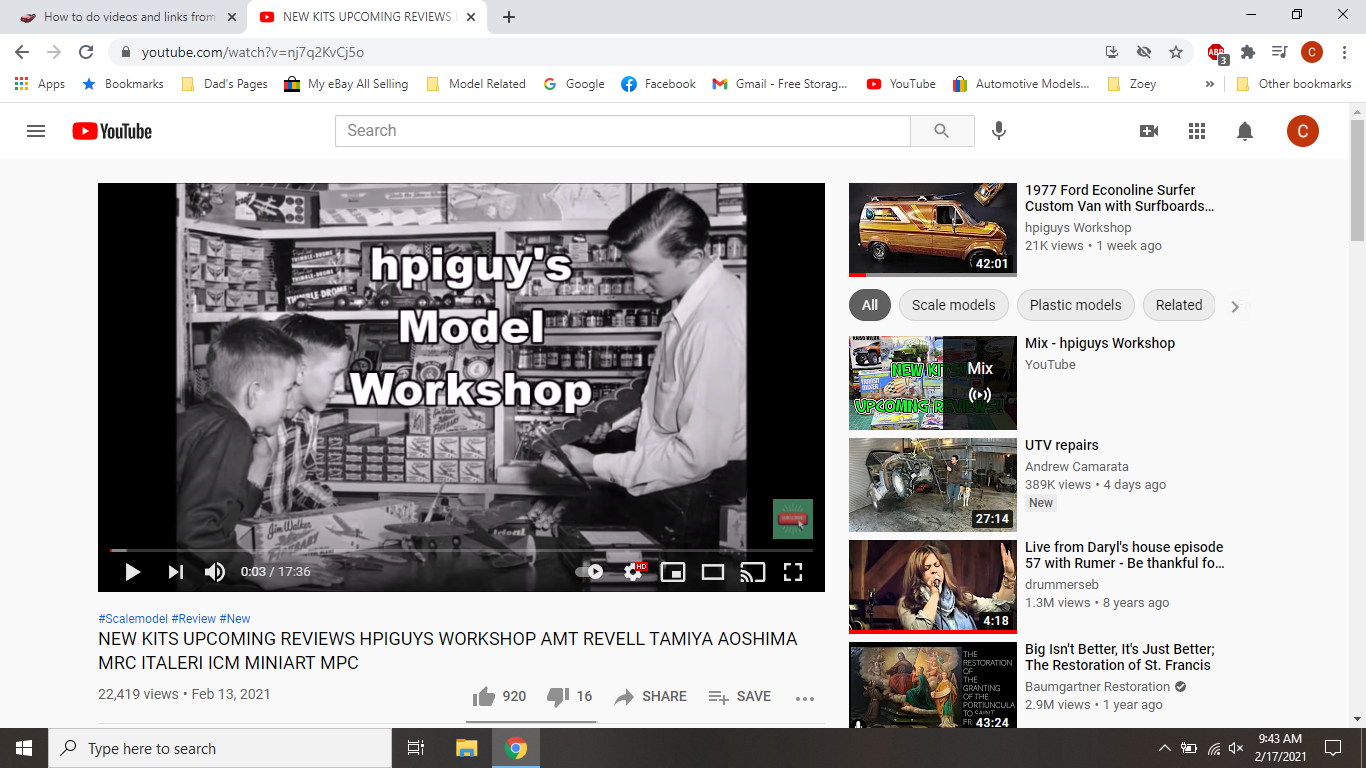Open the Zoey bookmark folder
Screen dimensions: 1366x768
(1132, 84)
